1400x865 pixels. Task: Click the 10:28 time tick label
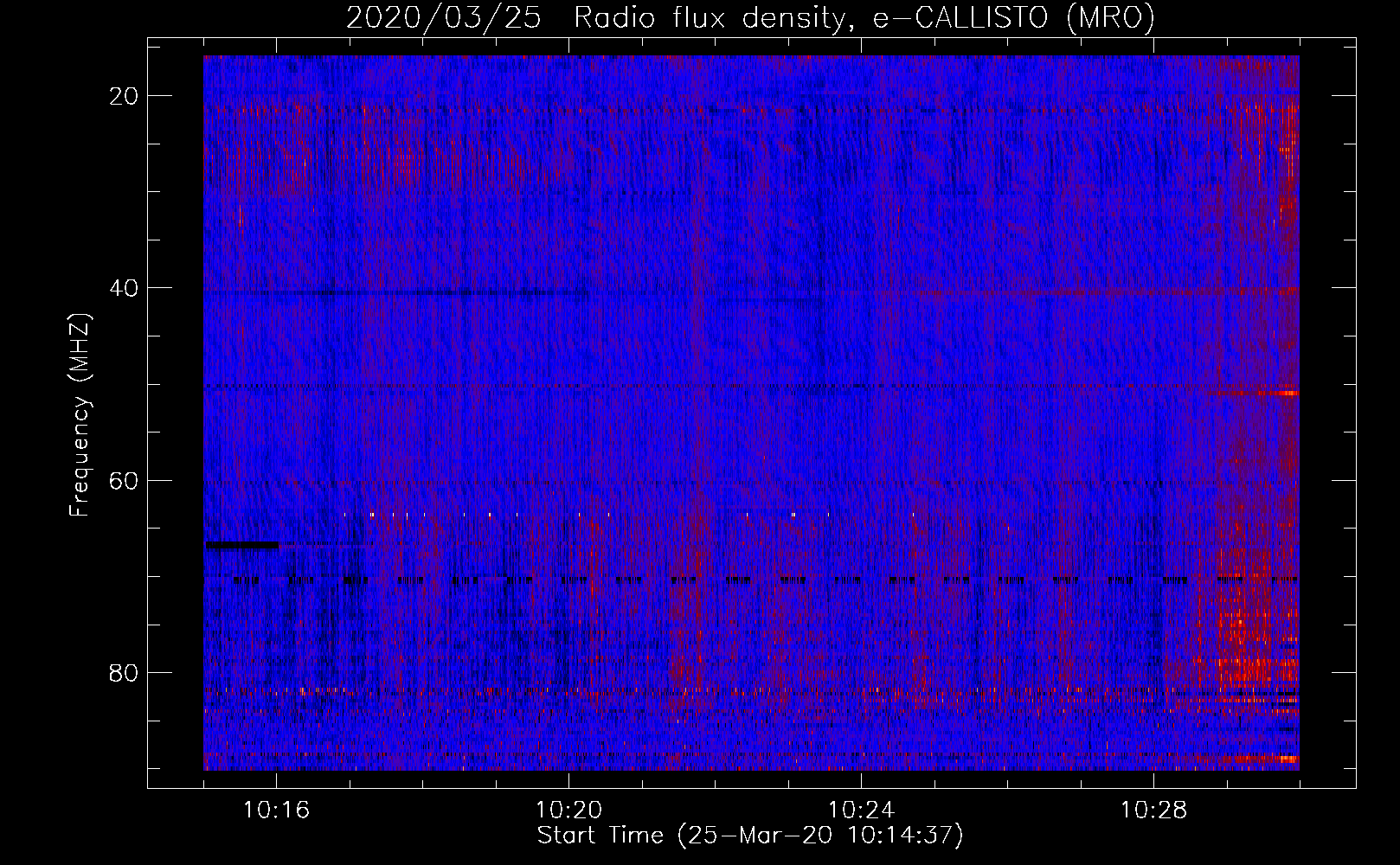[x=1153, y=811]
